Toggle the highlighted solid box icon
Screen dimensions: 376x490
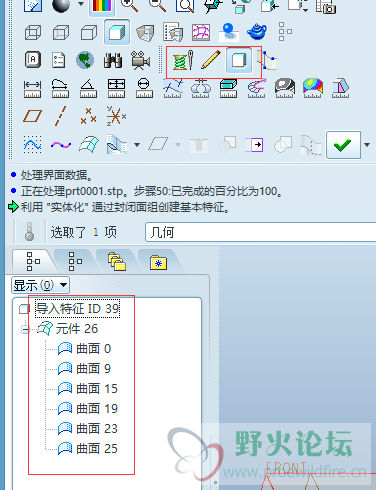point(239,60)
